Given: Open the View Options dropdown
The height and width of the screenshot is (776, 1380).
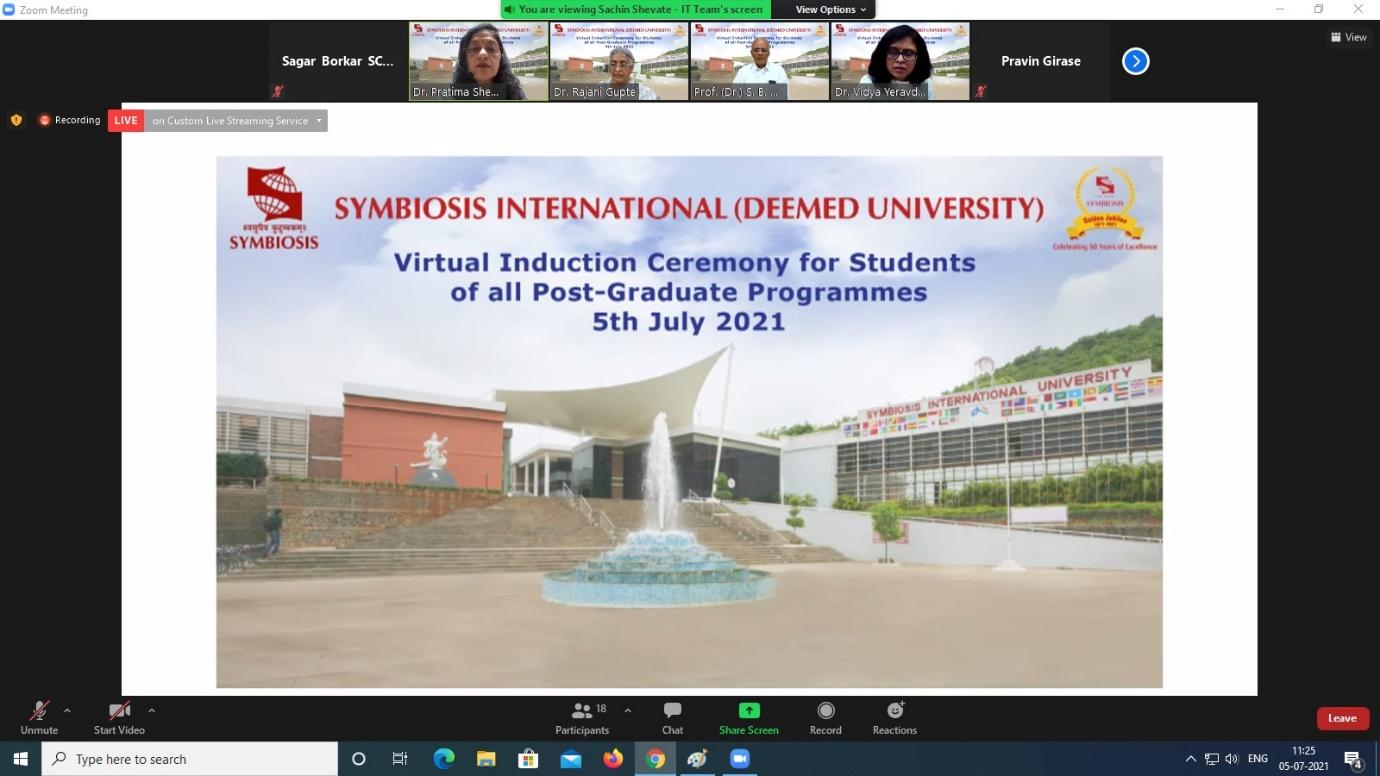Looking at the screenshot, I should [831, 10].
